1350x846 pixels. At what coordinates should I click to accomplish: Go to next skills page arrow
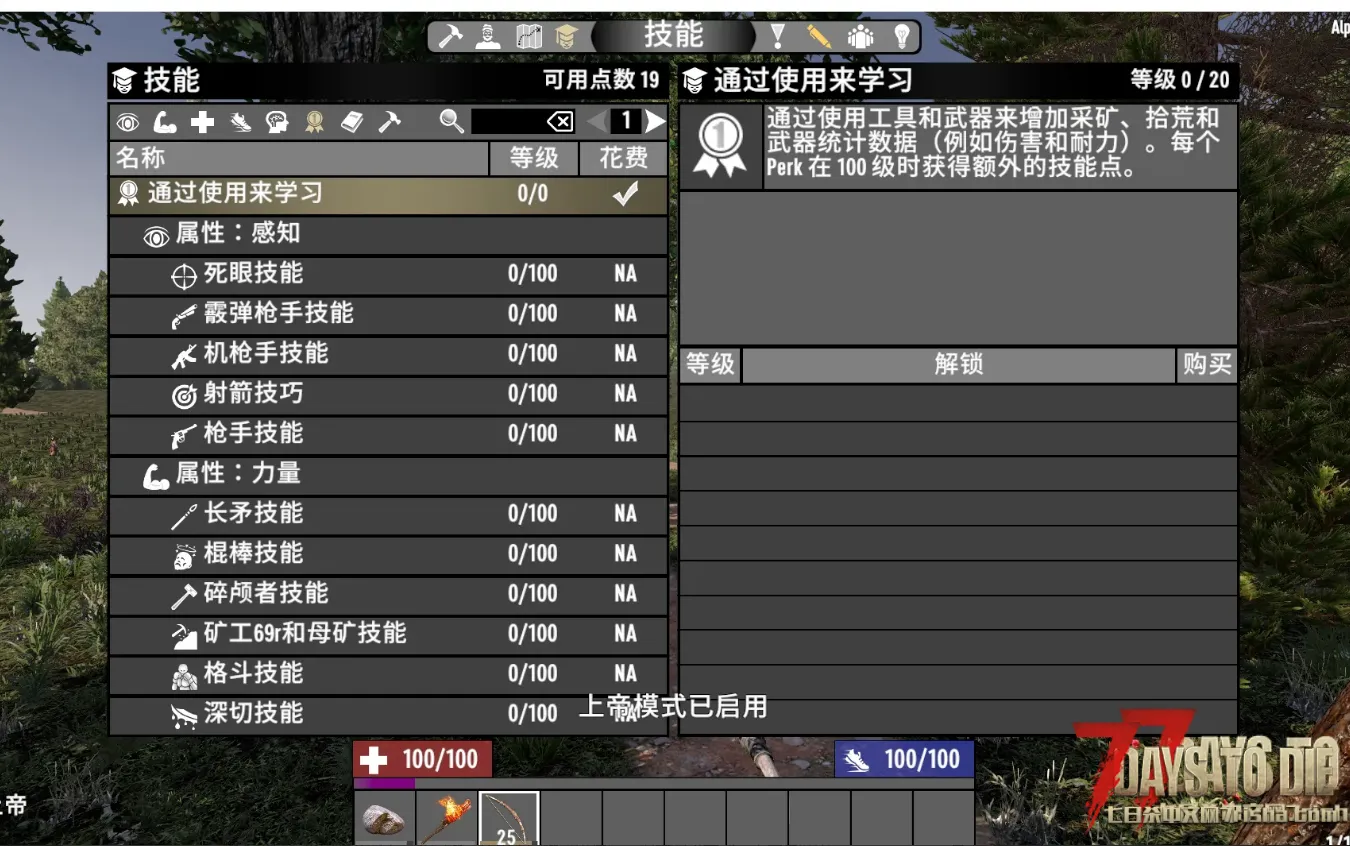pyautogui.click(x=654, y=121)
